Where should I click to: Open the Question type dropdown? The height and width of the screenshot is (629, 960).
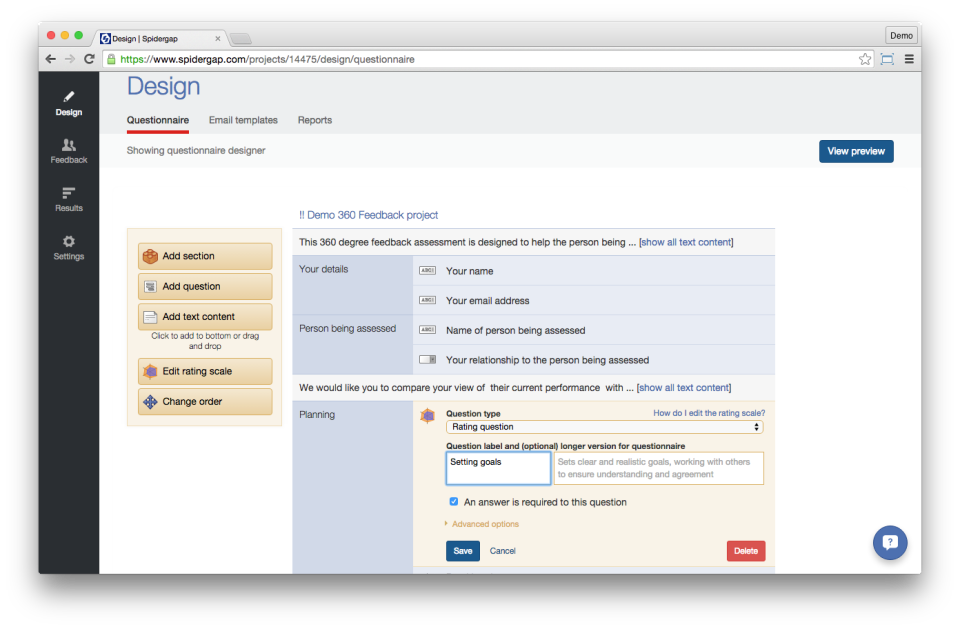pyautogui.click(x=604, y=427)
